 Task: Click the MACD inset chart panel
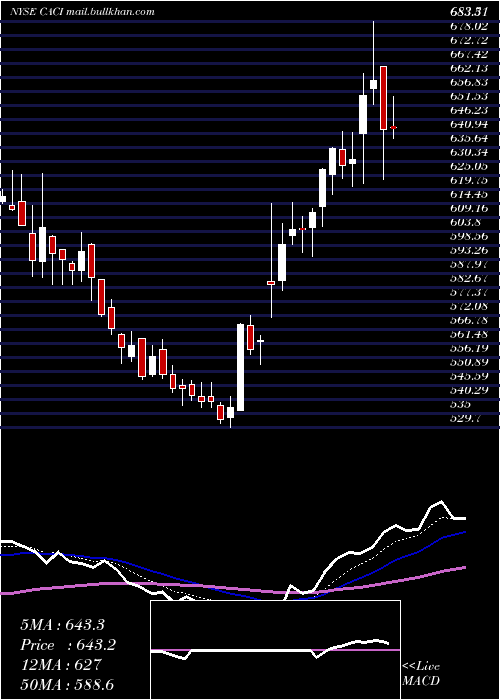click(275, 650)
